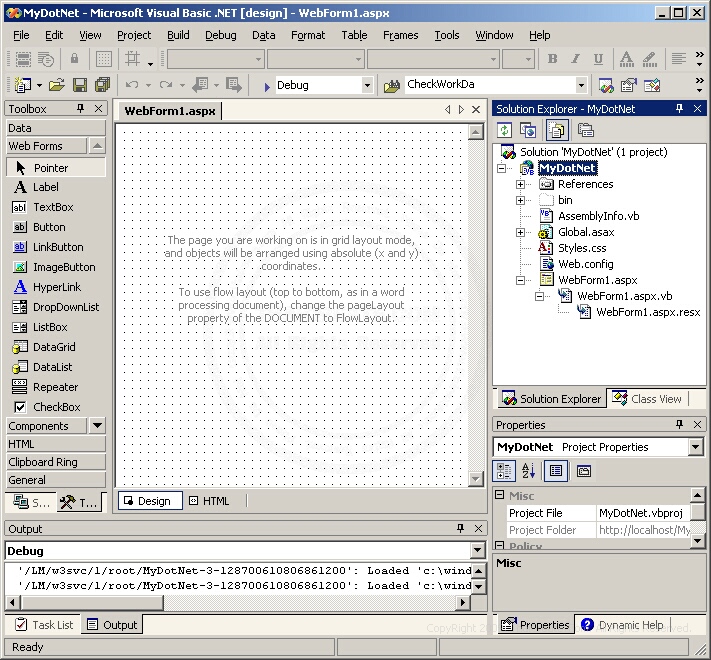Click the Show Grid toolbar icon
The image size is (711, 660).
pyautogui.click(x=103, y=59)
